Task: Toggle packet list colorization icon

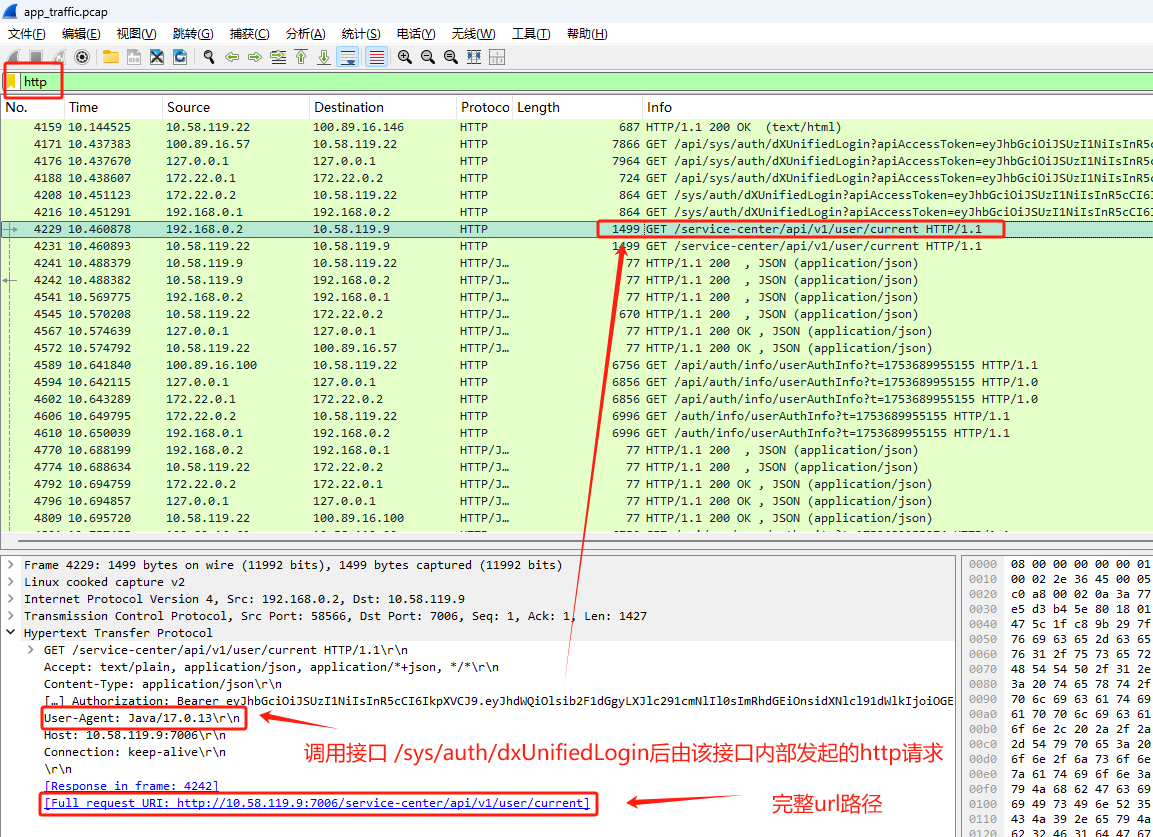Action: pyautogui.click(x=377, y=57)
